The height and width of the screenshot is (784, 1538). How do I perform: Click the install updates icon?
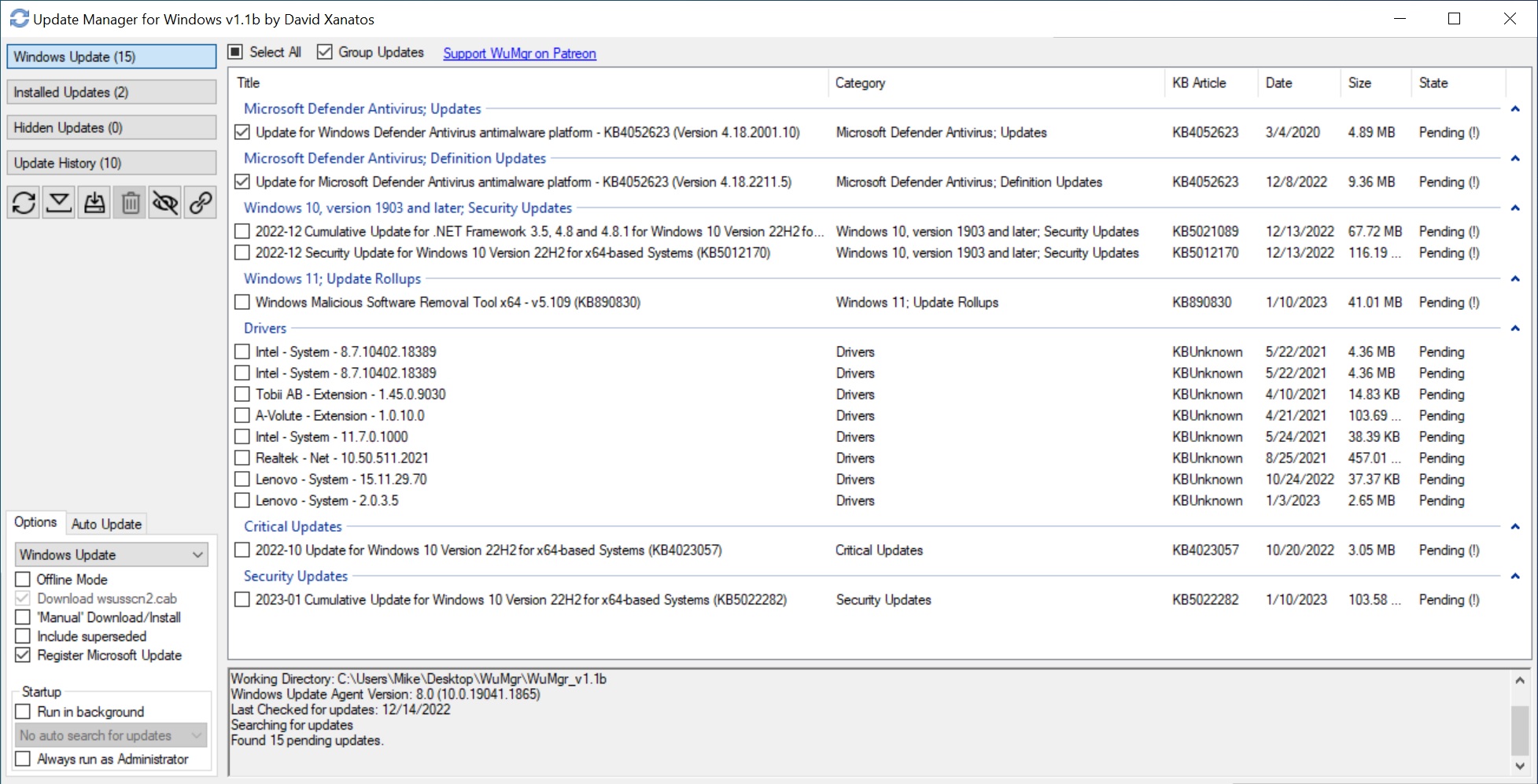[94, 203]
